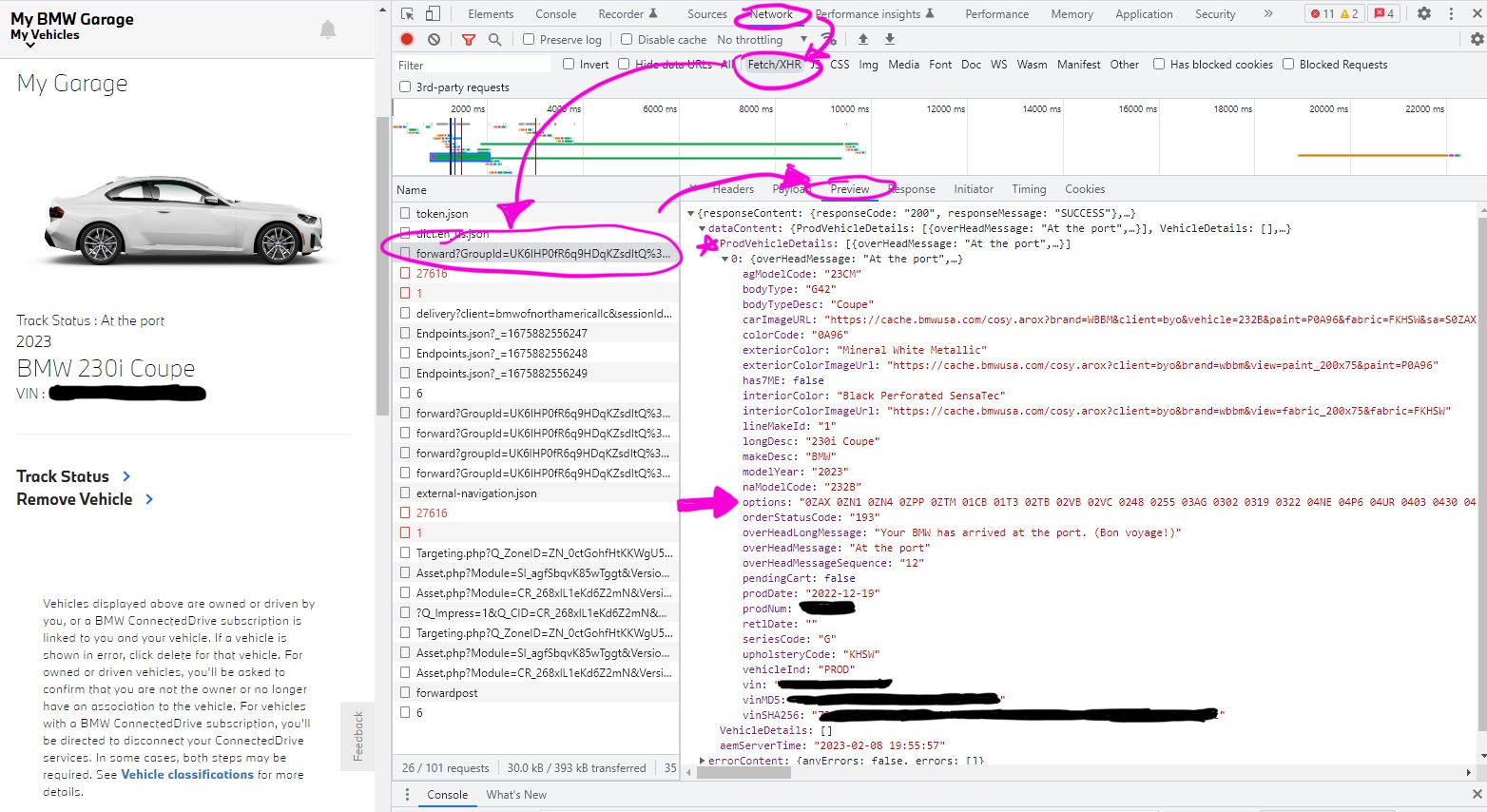
Task: Tick the Invert filter checkbox
Action: click(x=569, y=64)
